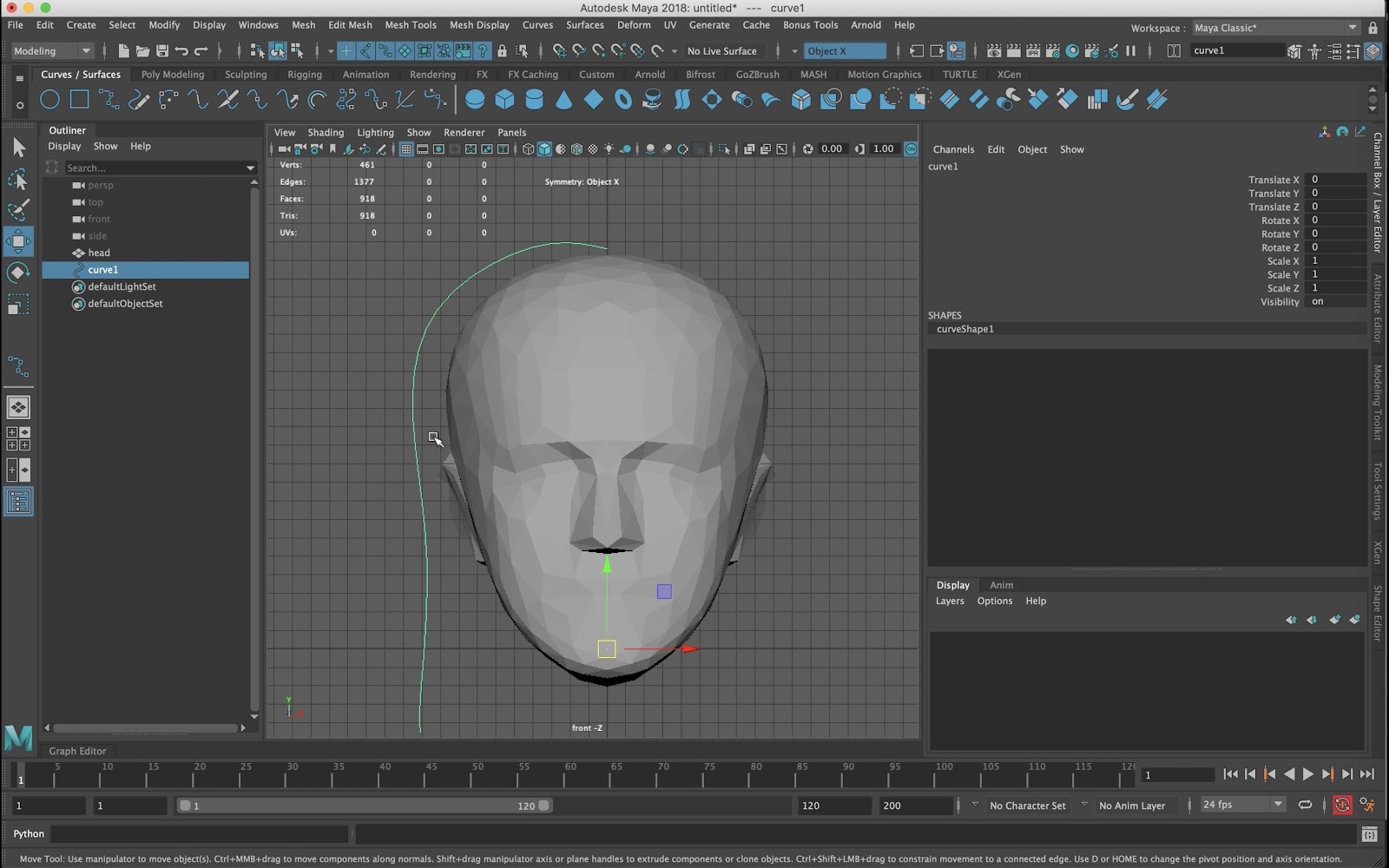The width and height of the screenshot is (1389, 868).
Task: Open the Modeling menu set dropdown
Action: tap(51, 51)
